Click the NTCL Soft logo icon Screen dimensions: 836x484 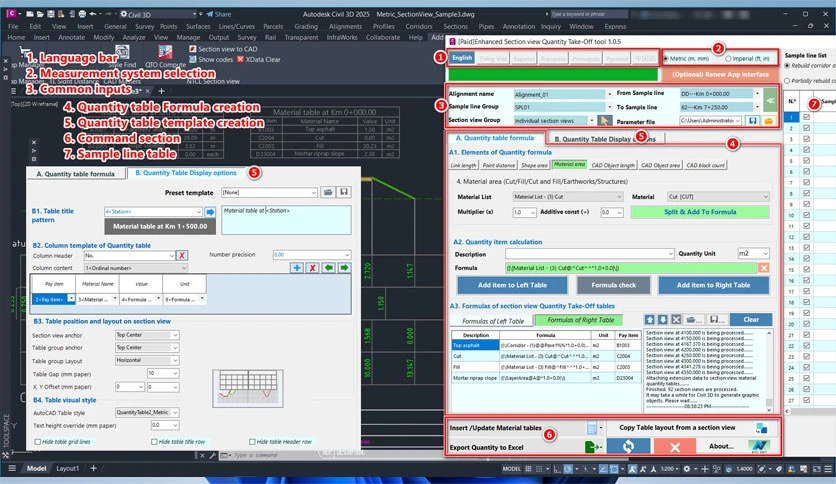point(759,446)
